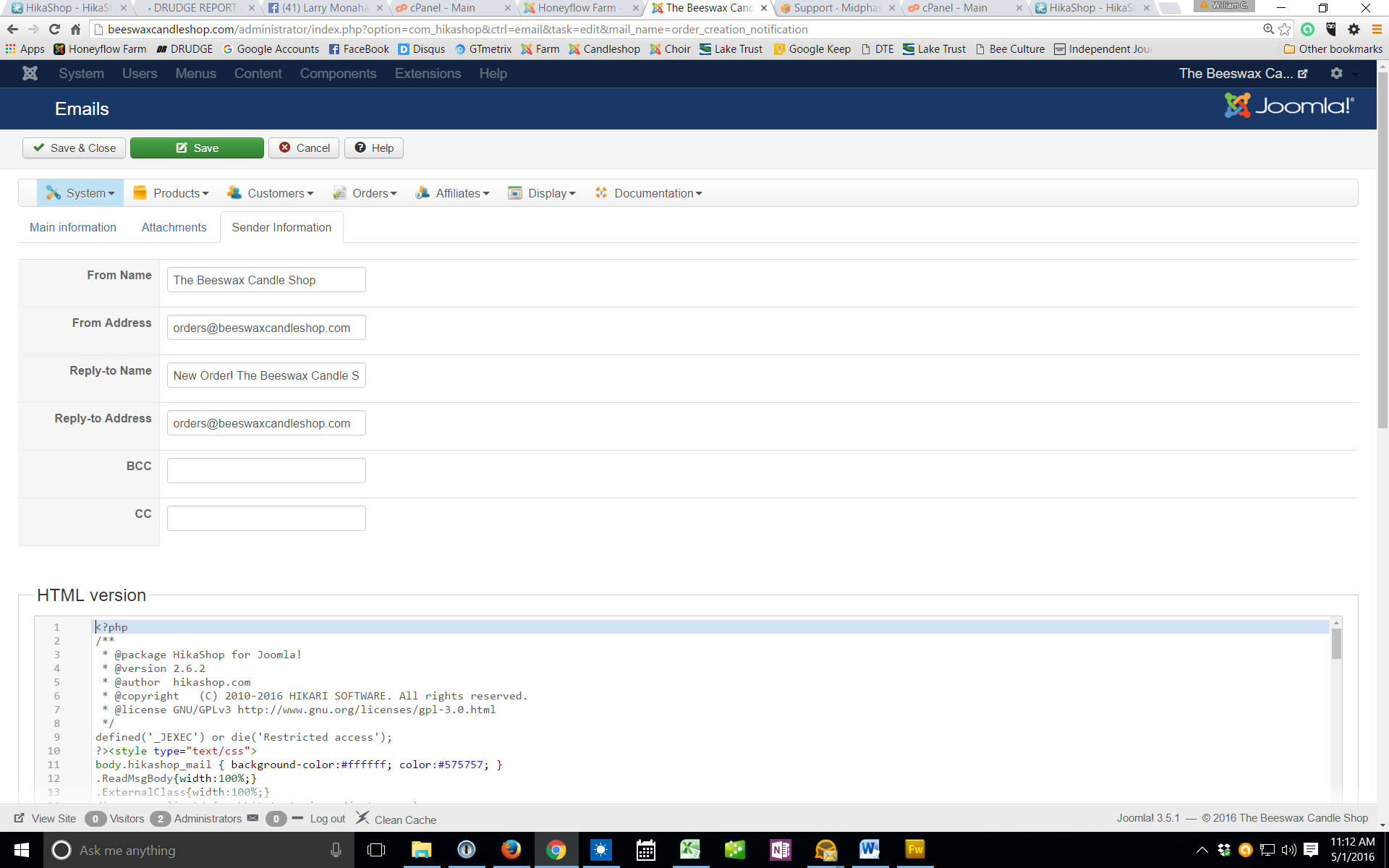This screenshot has height=868, width=1389.
Task: Click the bookmark star icon in address bar
Action: [x=1285, y=29]
